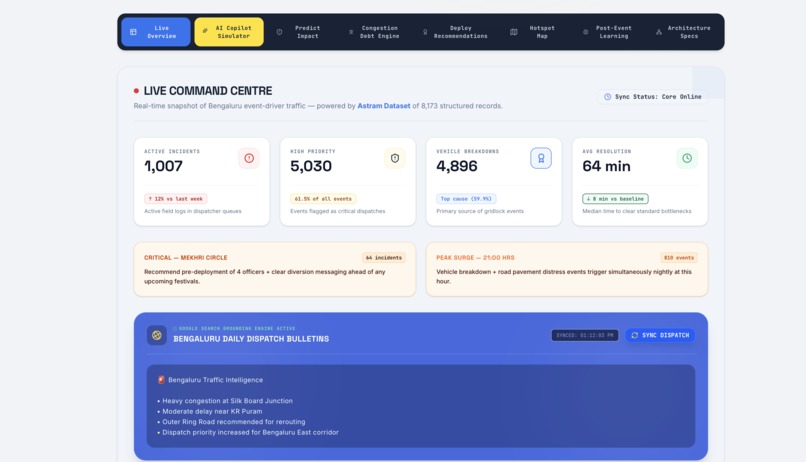The height and width of the screenshot is (462, 806).
Task: Click the Sync Status clock icon
Action: coord(608,97)
